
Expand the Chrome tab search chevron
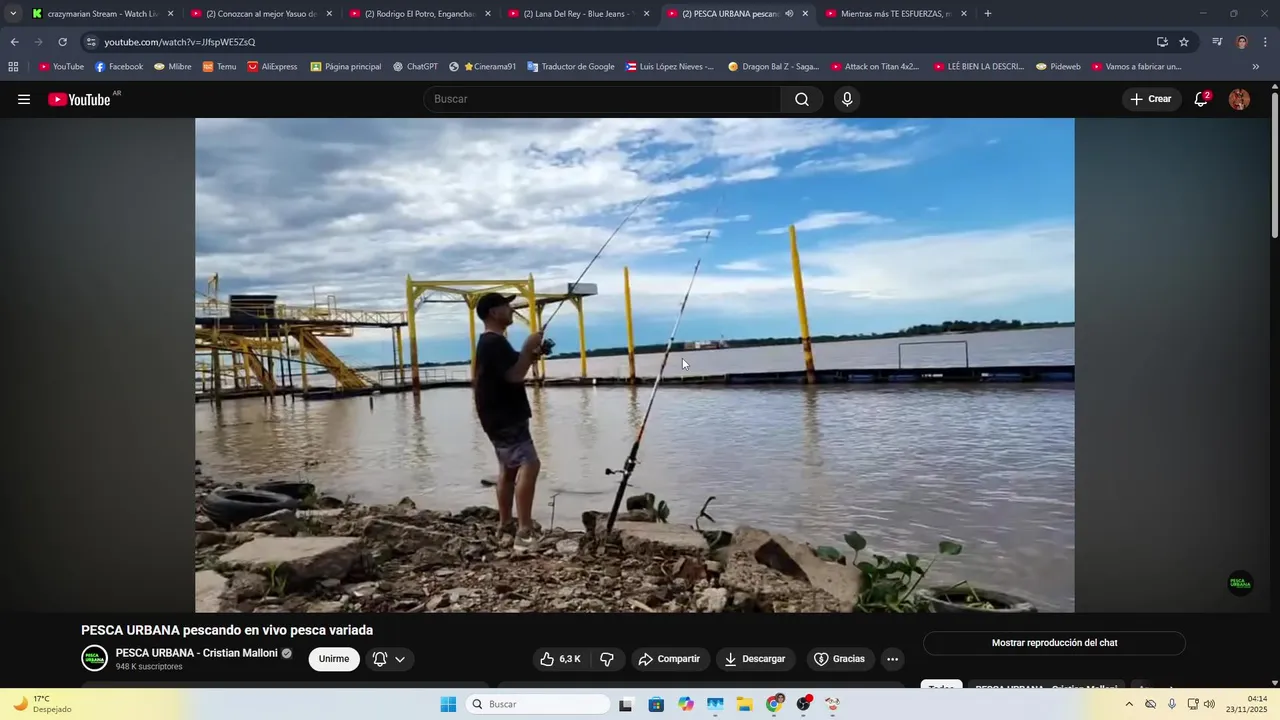13,14
